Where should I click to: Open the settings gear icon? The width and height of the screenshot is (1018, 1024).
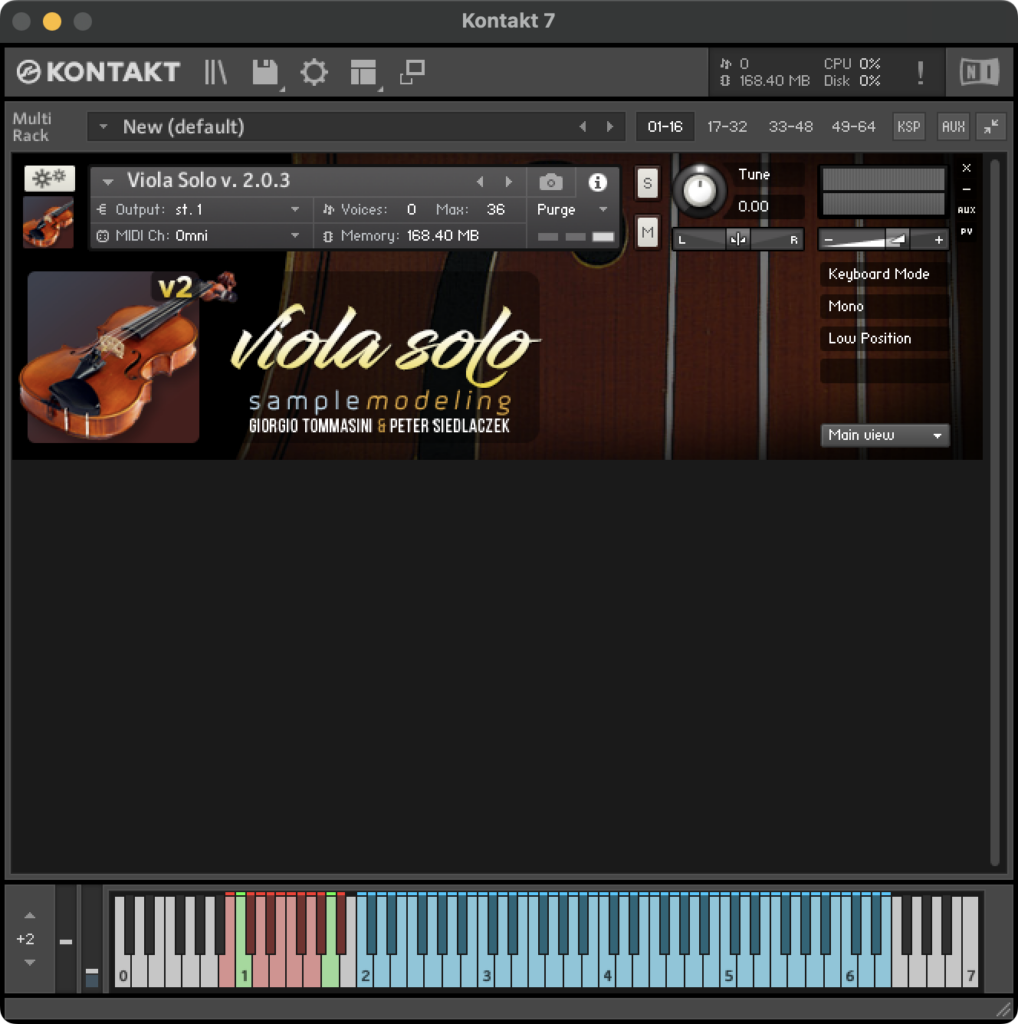314,72
